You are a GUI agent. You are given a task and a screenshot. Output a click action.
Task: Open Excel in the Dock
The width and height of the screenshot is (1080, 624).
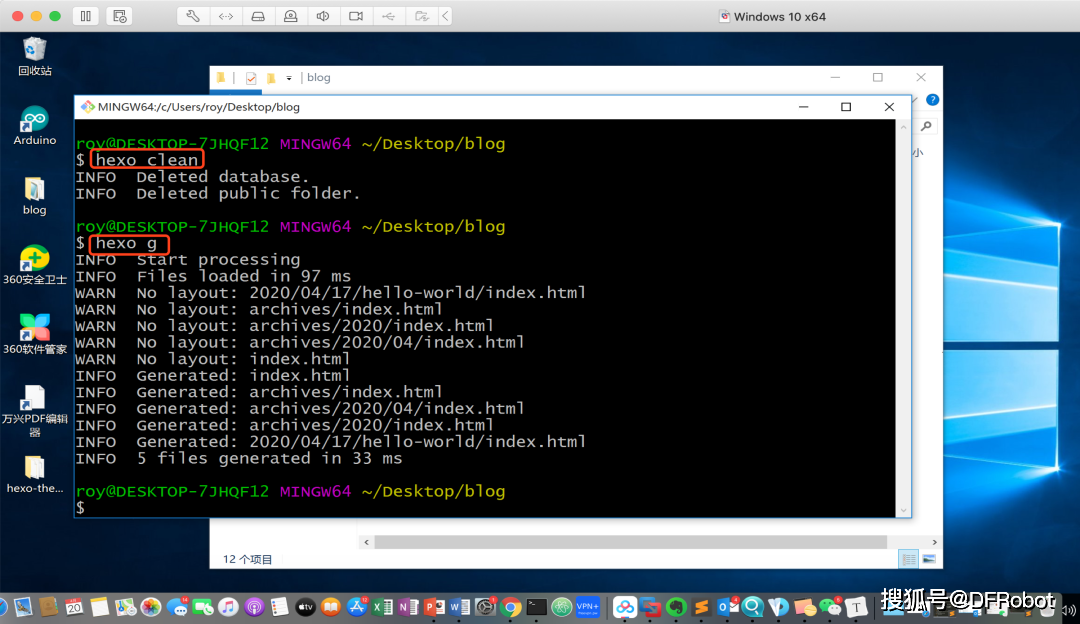(382, 607)
